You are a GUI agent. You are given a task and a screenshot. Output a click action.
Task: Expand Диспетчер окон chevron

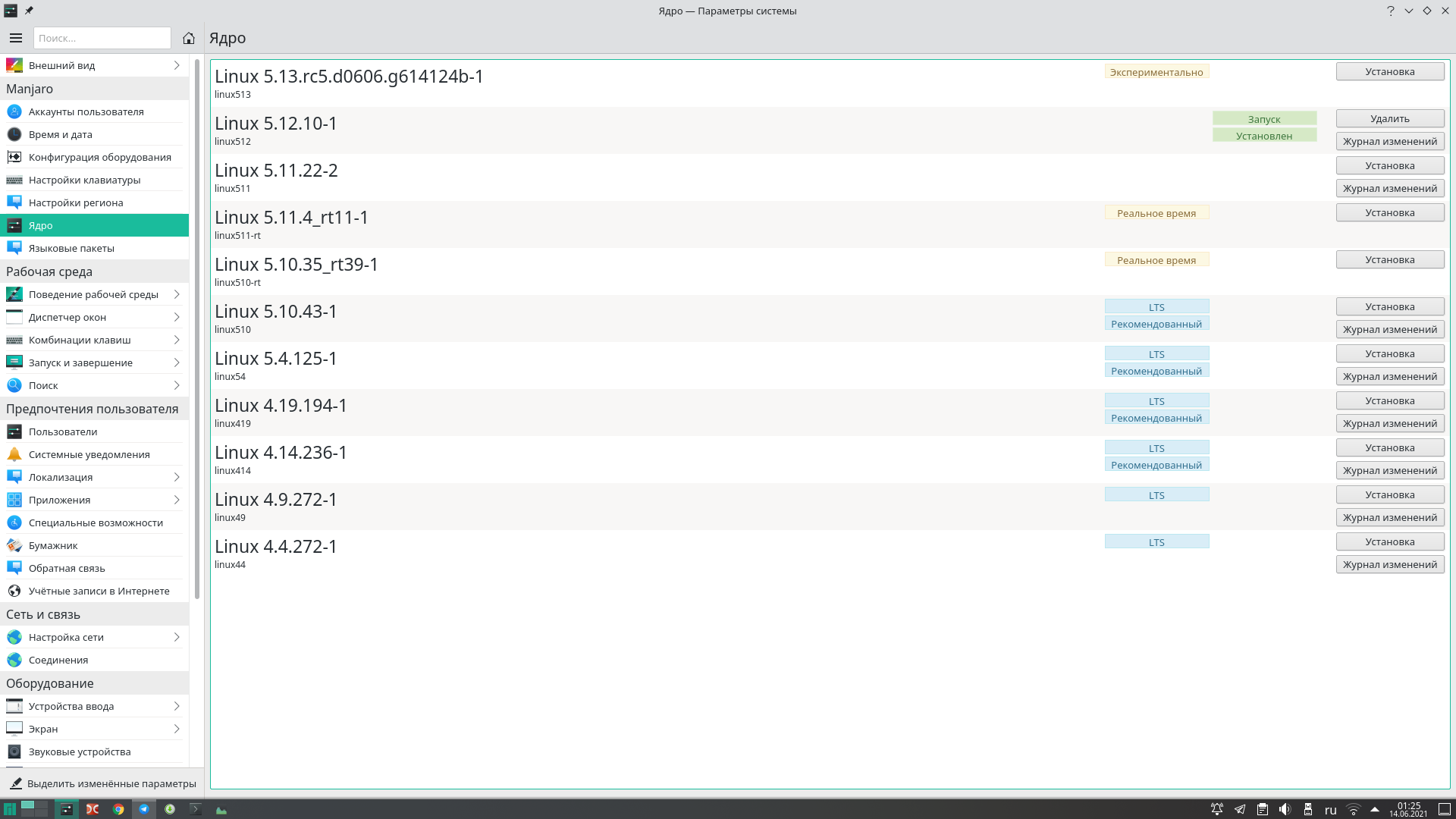pos(177,317)
